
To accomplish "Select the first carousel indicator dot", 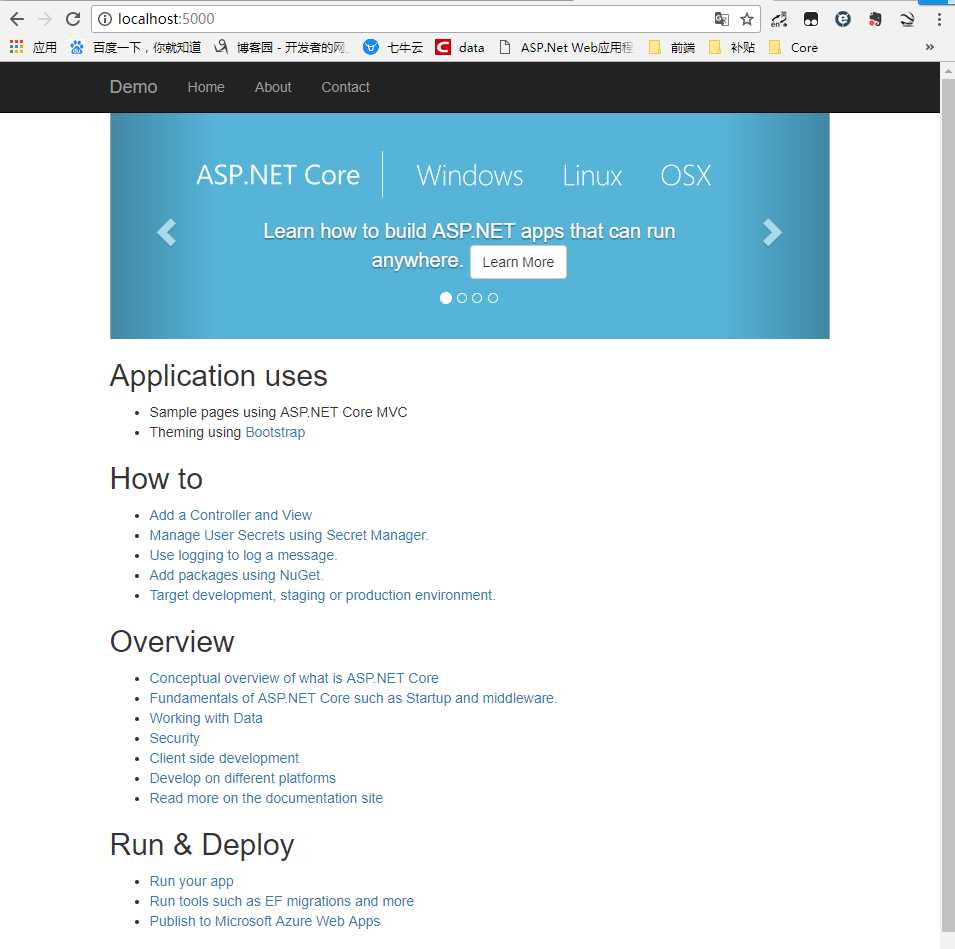I will [446, 298].
